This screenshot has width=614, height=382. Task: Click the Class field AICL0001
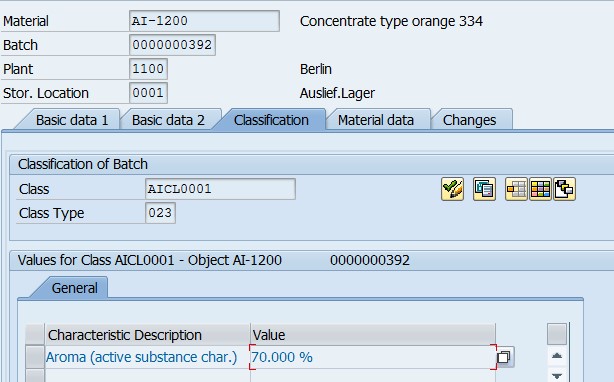point(220,189)
